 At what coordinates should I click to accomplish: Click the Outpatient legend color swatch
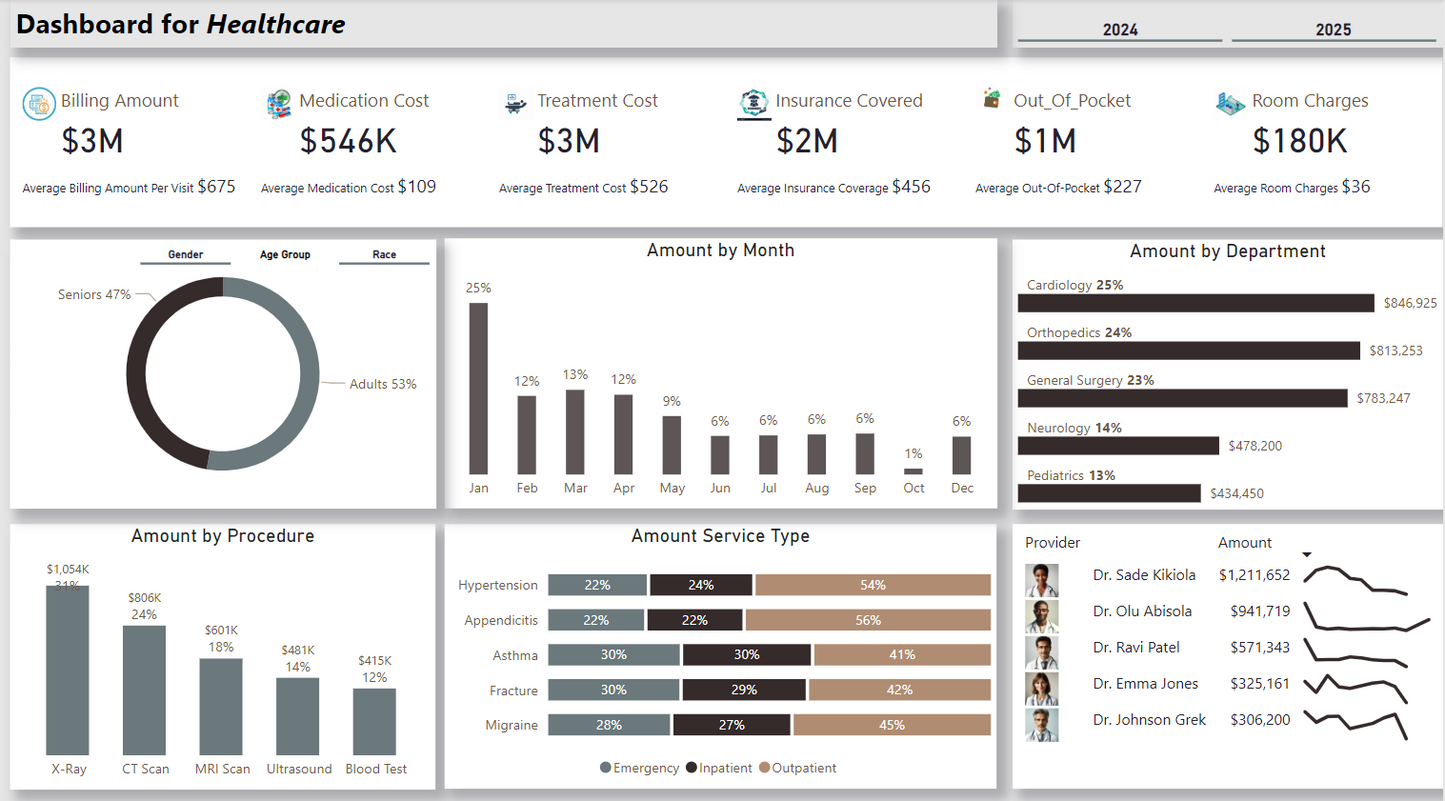tap(765, 768)
